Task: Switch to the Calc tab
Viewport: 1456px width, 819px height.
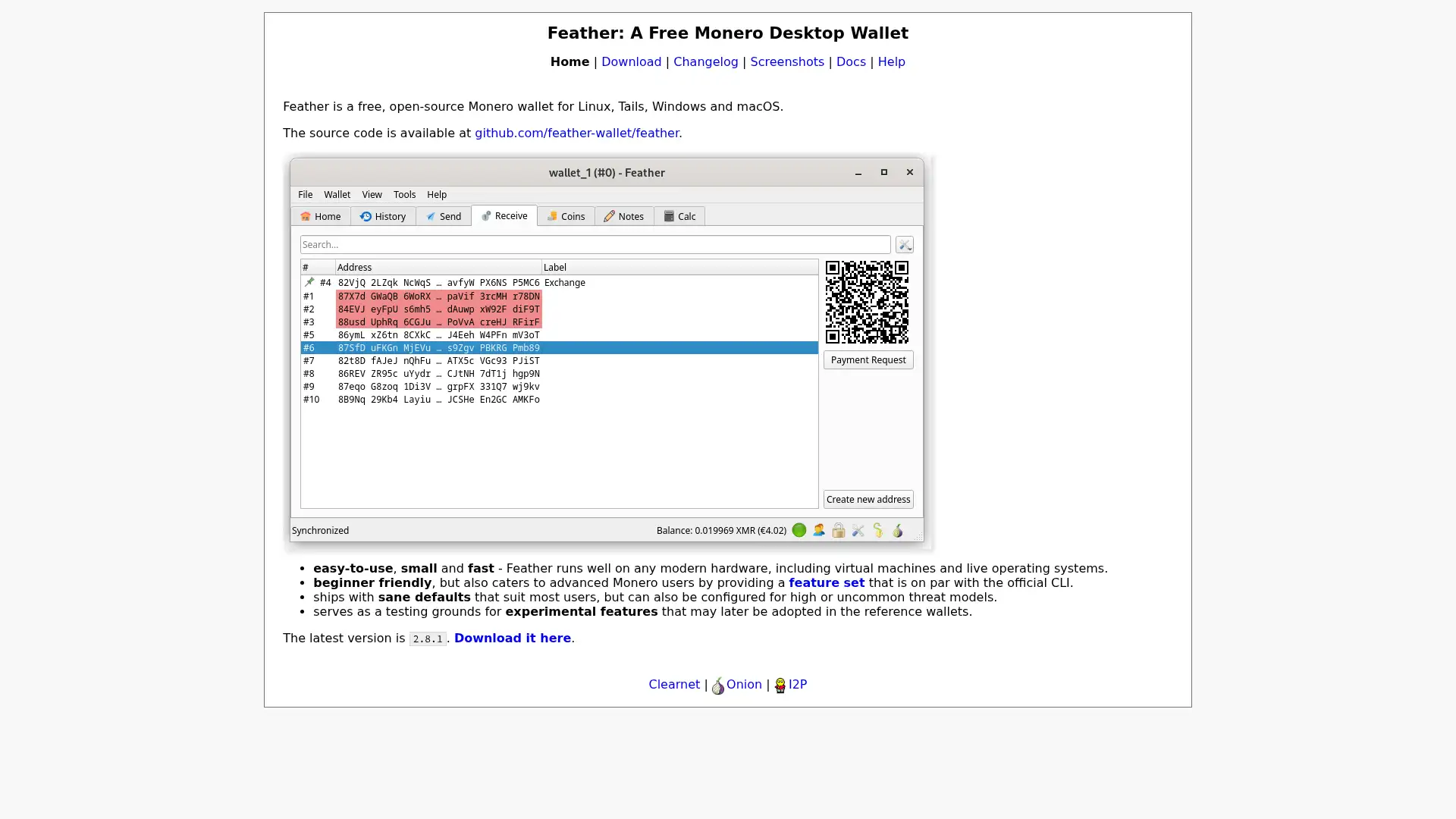Action: 679,216
